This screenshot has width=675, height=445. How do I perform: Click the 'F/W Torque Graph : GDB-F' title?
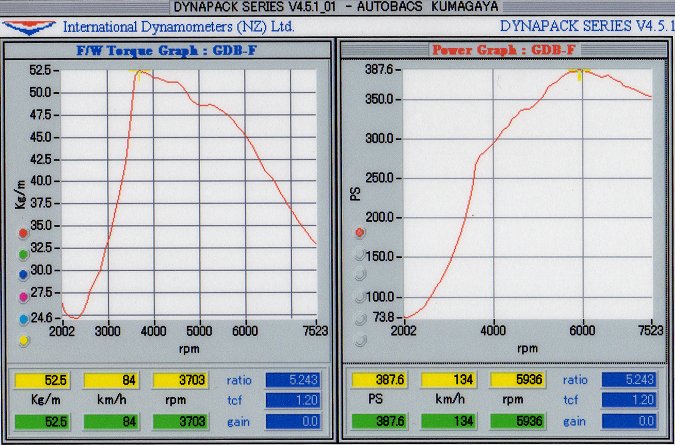(x=168, y=51)
